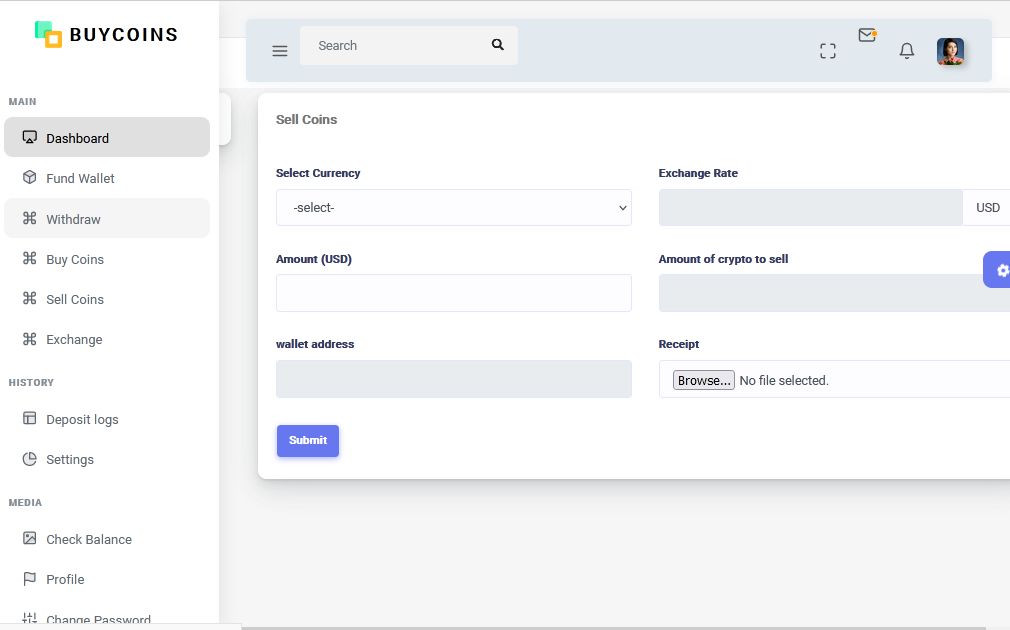Open Check Balance page

[x=89, y=539]
